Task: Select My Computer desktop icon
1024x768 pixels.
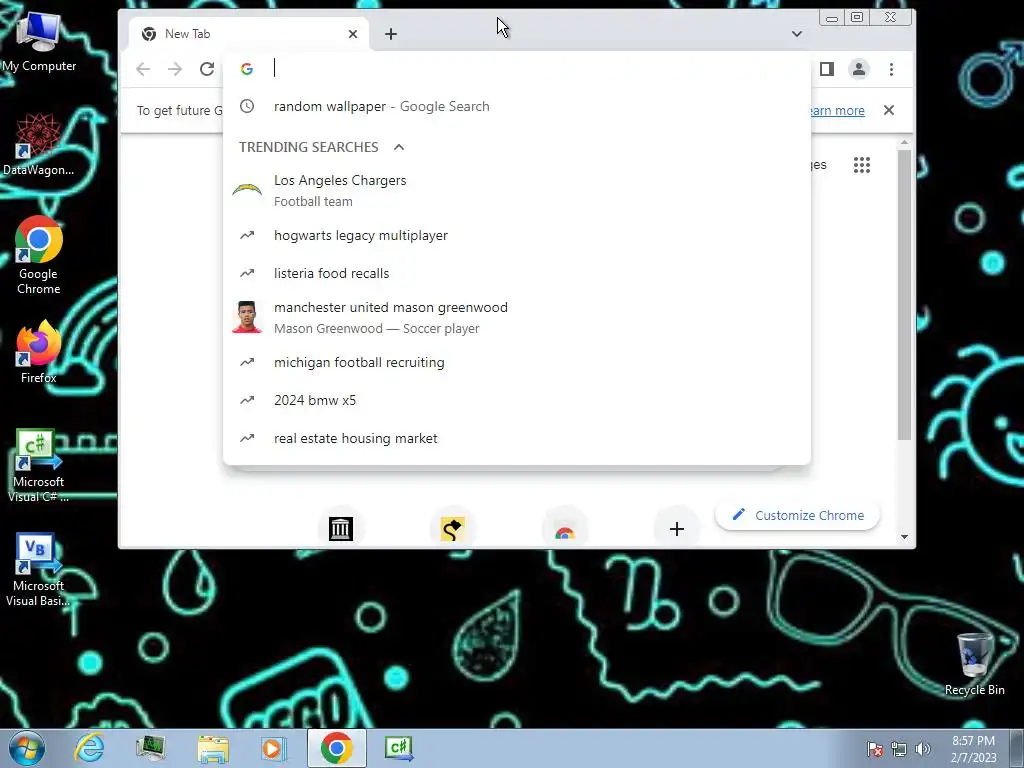Action: click(x=39, y=42)
